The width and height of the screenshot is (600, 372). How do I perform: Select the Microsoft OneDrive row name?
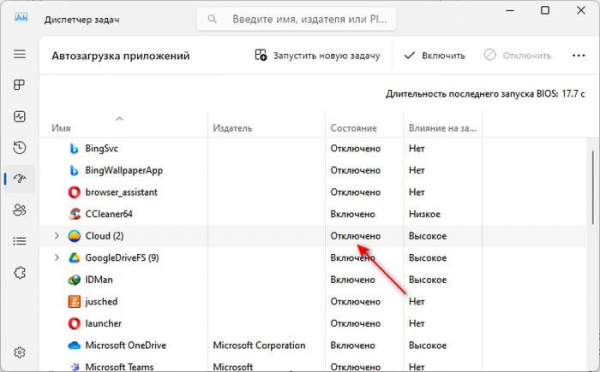click(x=126, y=345)
